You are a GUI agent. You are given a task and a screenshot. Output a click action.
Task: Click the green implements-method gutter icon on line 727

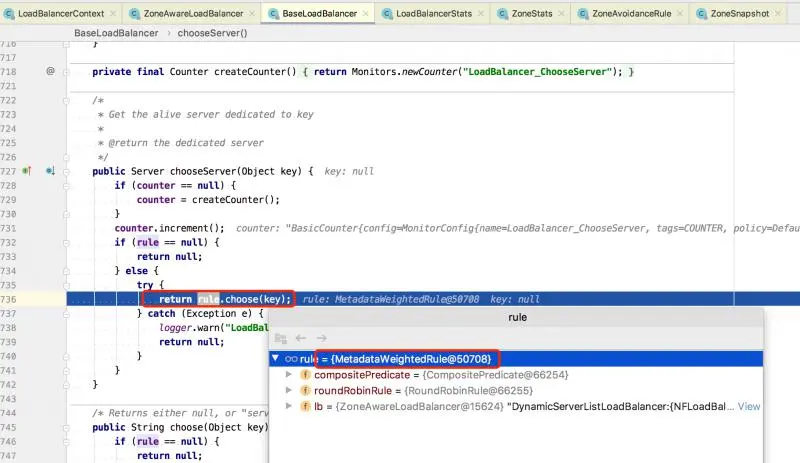(27, 171)
